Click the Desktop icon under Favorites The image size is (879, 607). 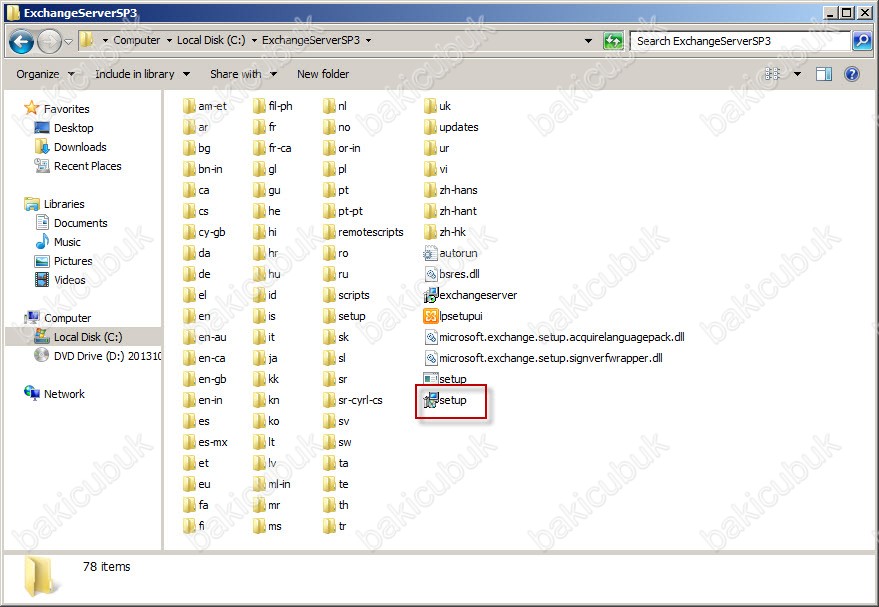tap(42, 128)
